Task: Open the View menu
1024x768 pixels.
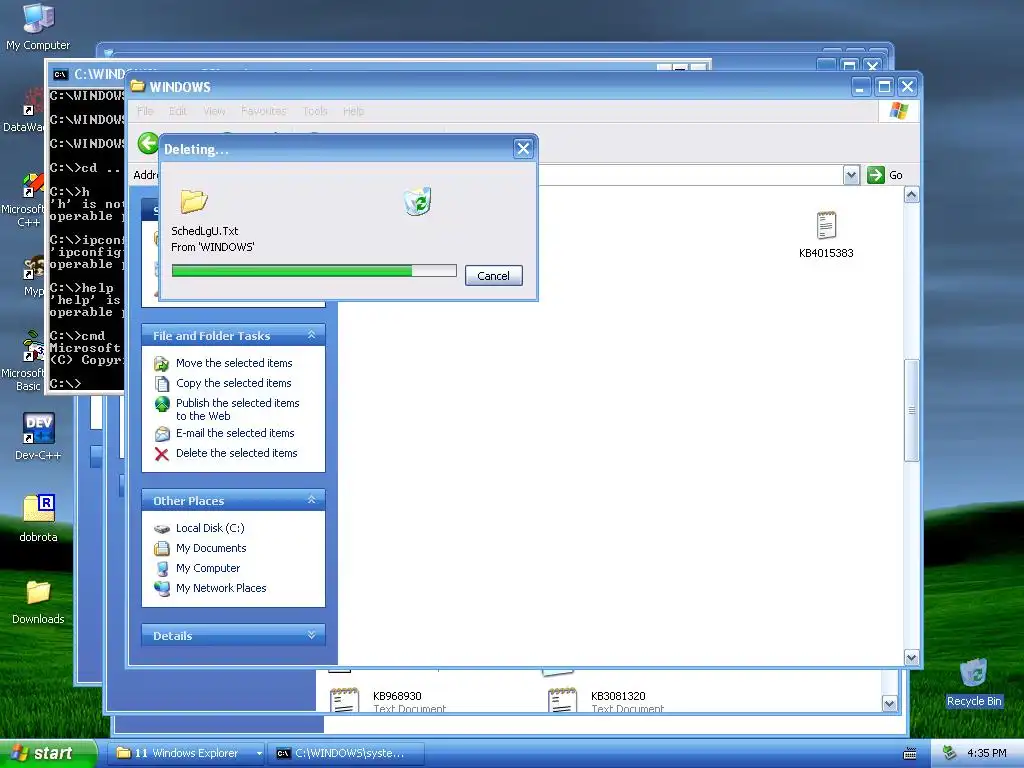Action: click(x=214, y=111)
